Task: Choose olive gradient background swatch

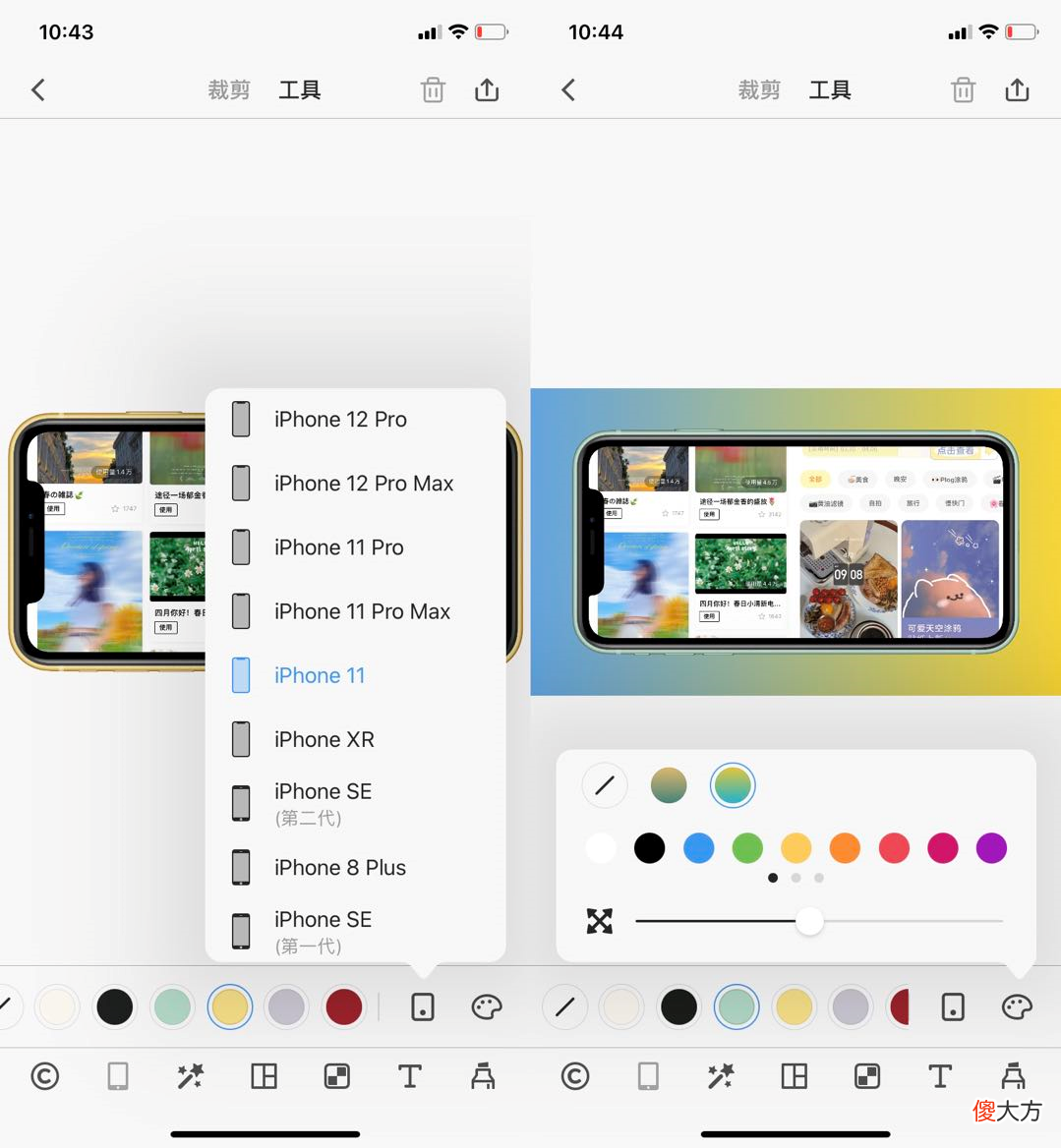Action: pyautogui.click(x=669, y=785)
